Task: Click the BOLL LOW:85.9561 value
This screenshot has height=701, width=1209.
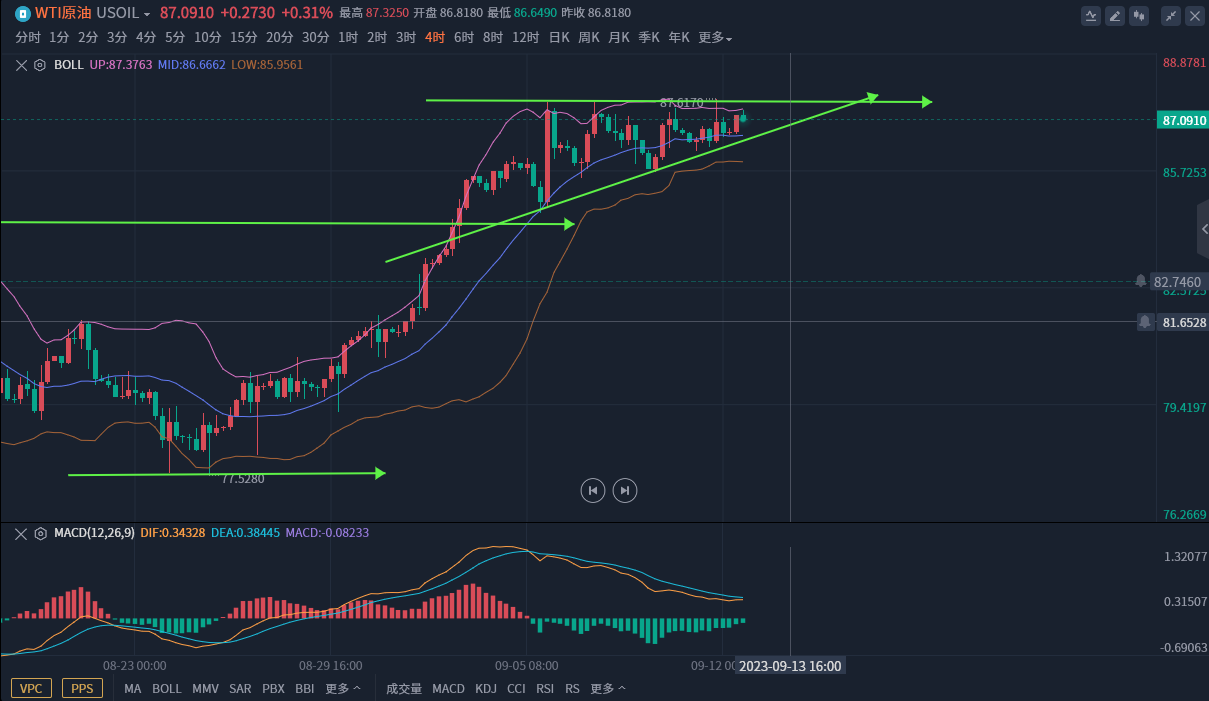Action: 267,64
